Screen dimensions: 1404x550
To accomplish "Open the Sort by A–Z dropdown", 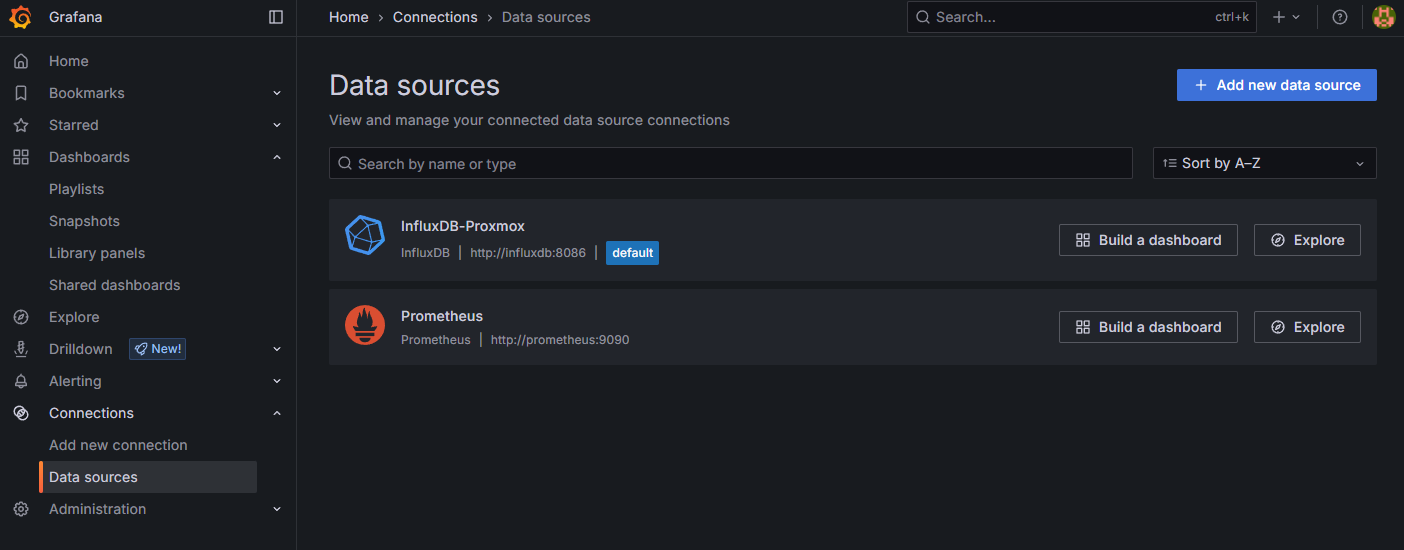I will point(1265,163).
